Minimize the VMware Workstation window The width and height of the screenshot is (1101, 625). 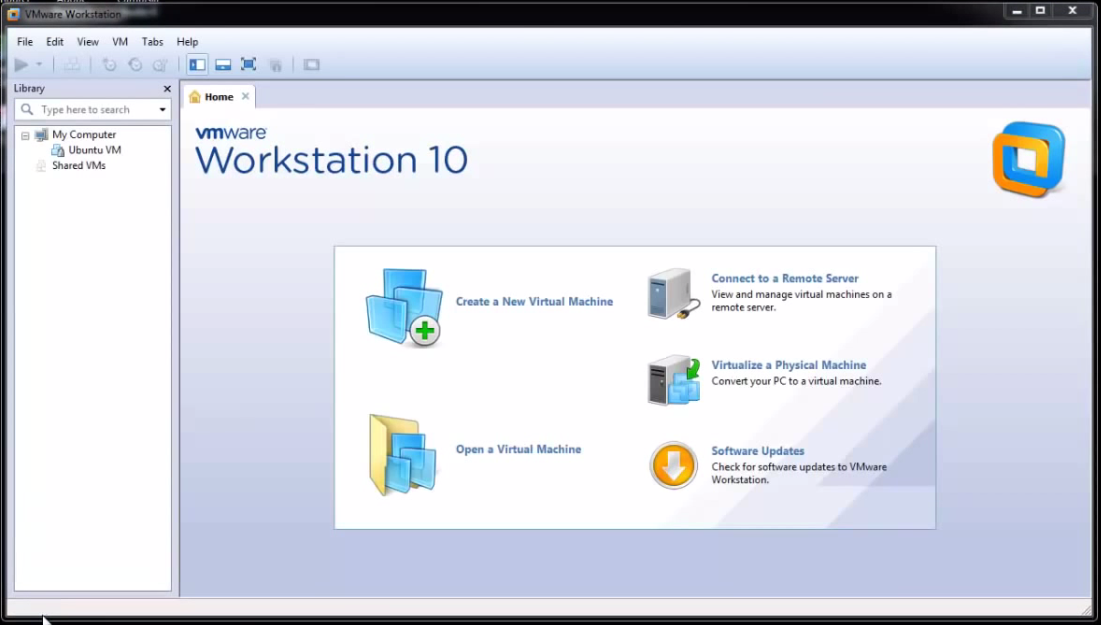click(x=1017, y=11)
